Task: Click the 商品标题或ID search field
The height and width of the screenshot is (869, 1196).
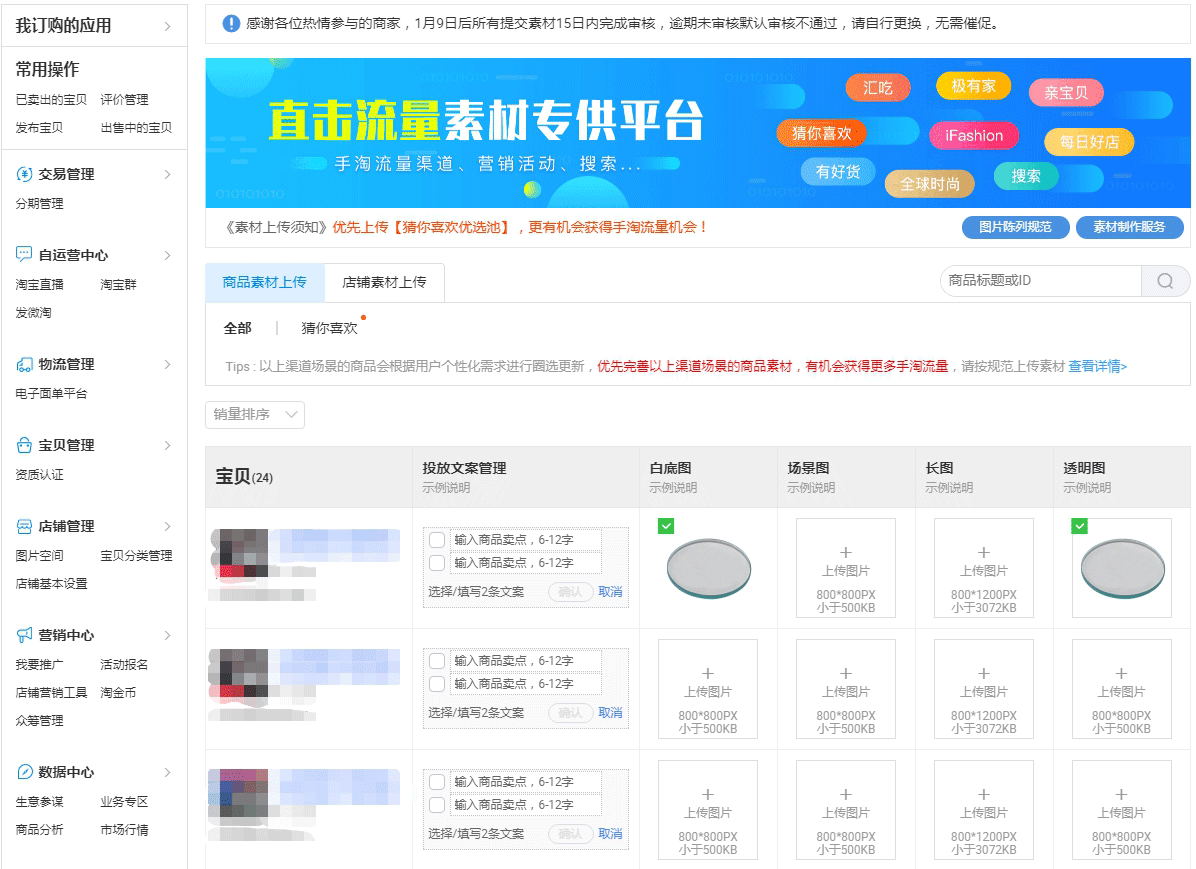Action: 1040,281
